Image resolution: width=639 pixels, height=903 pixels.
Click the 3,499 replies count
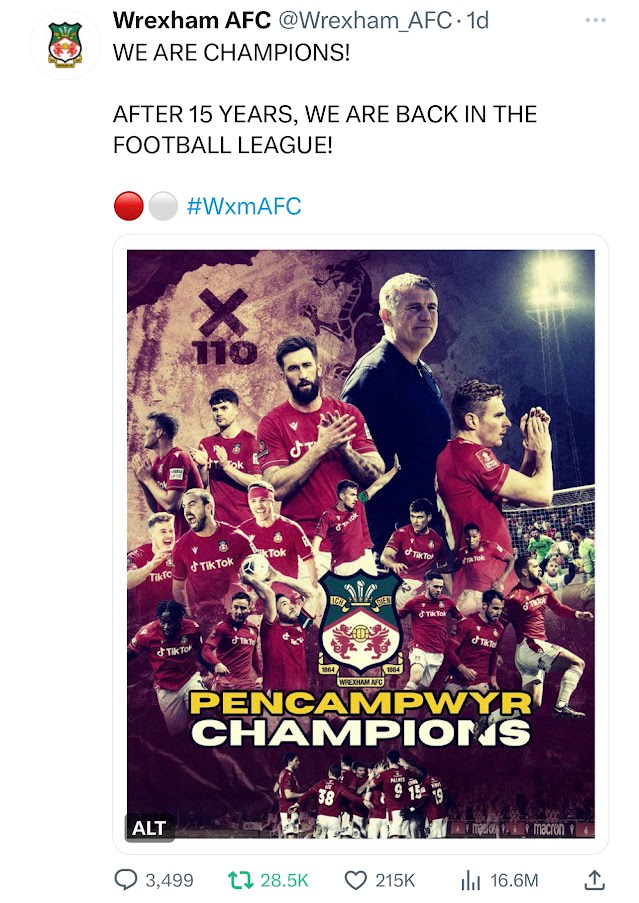169,880
